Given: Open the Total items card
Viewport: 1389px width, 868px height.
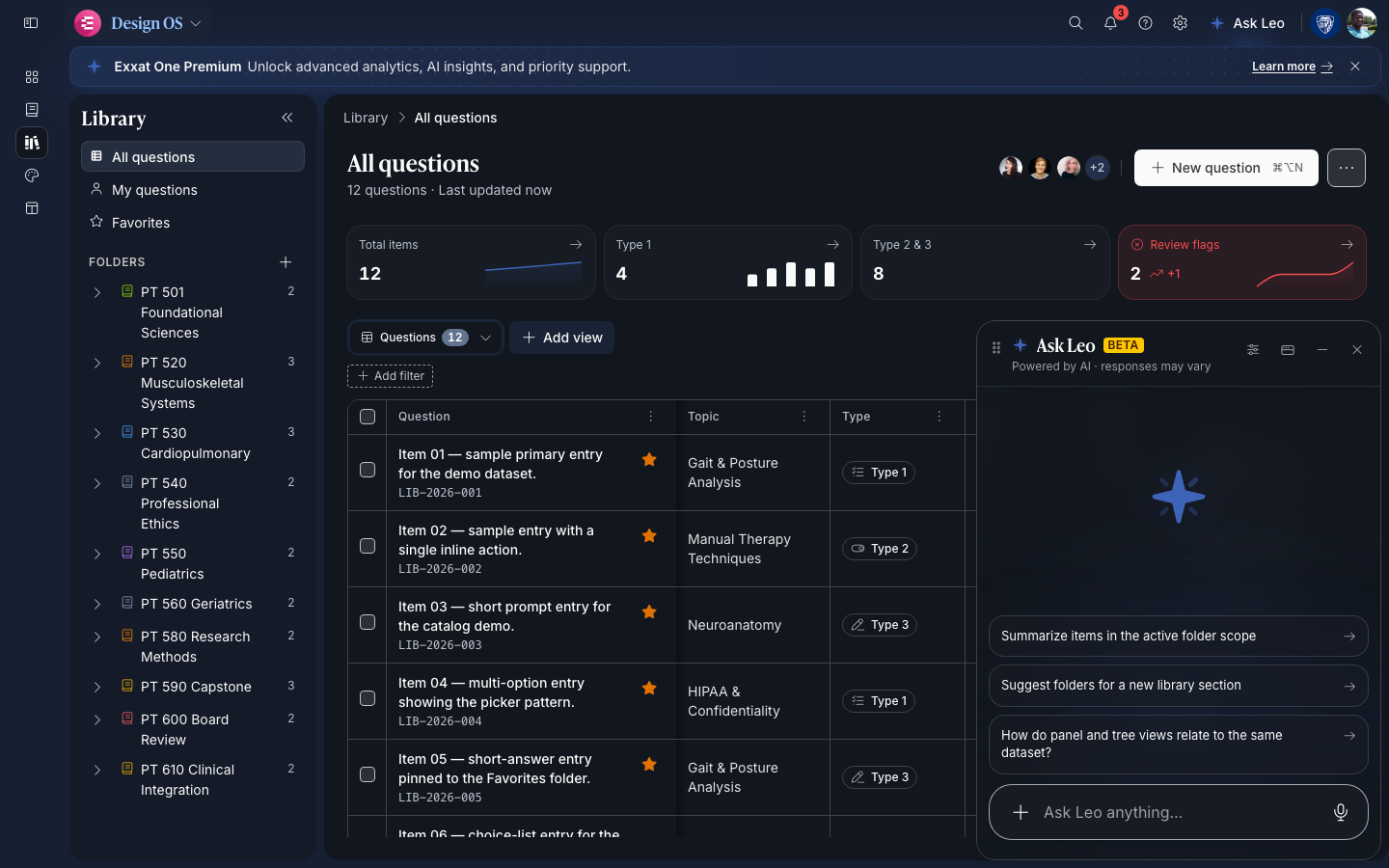Looking at the screenshot, I should click(x=471, y=262).
